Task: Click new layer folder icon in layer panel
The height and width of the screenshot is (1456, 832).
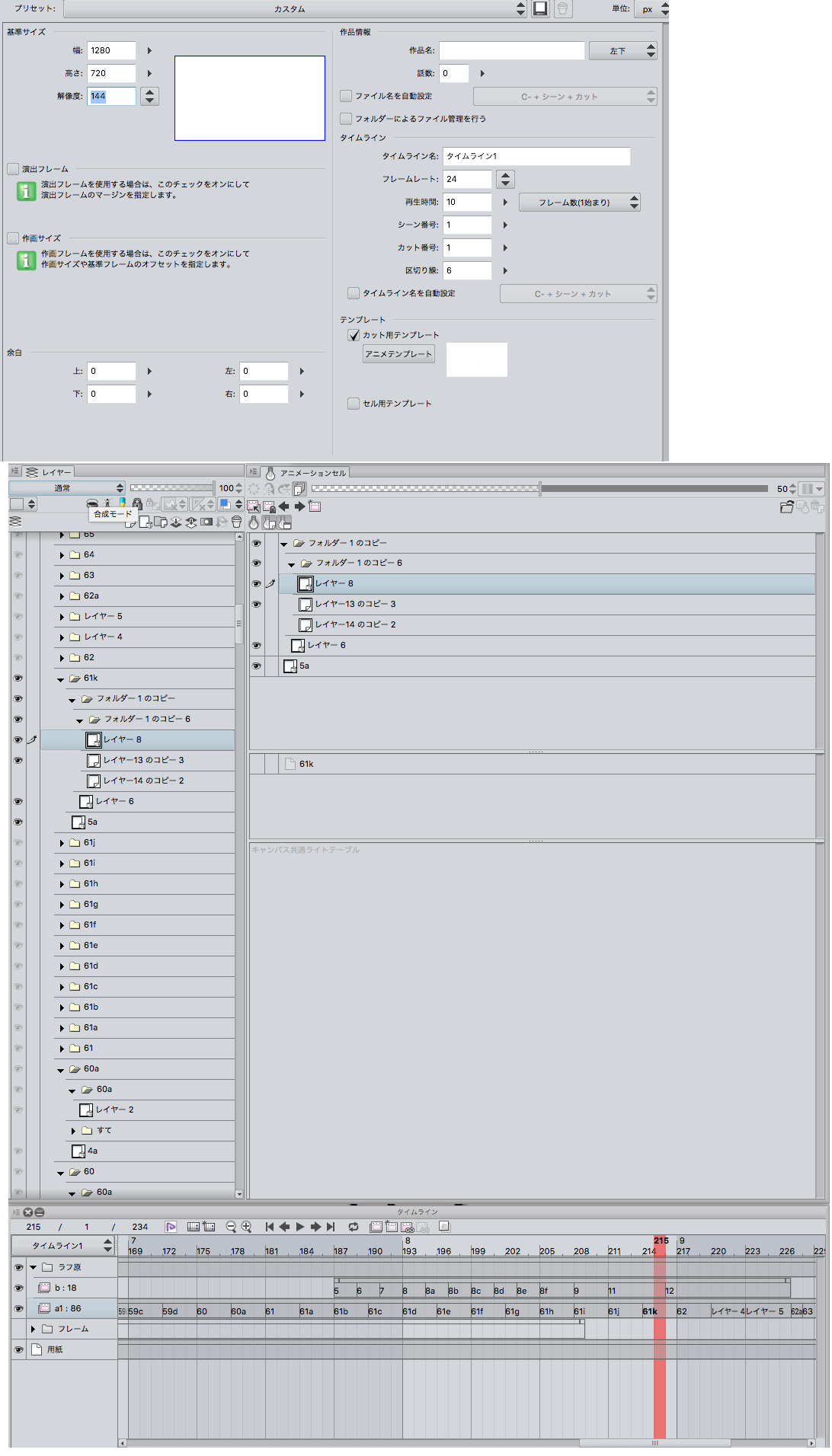Action: 160,522
